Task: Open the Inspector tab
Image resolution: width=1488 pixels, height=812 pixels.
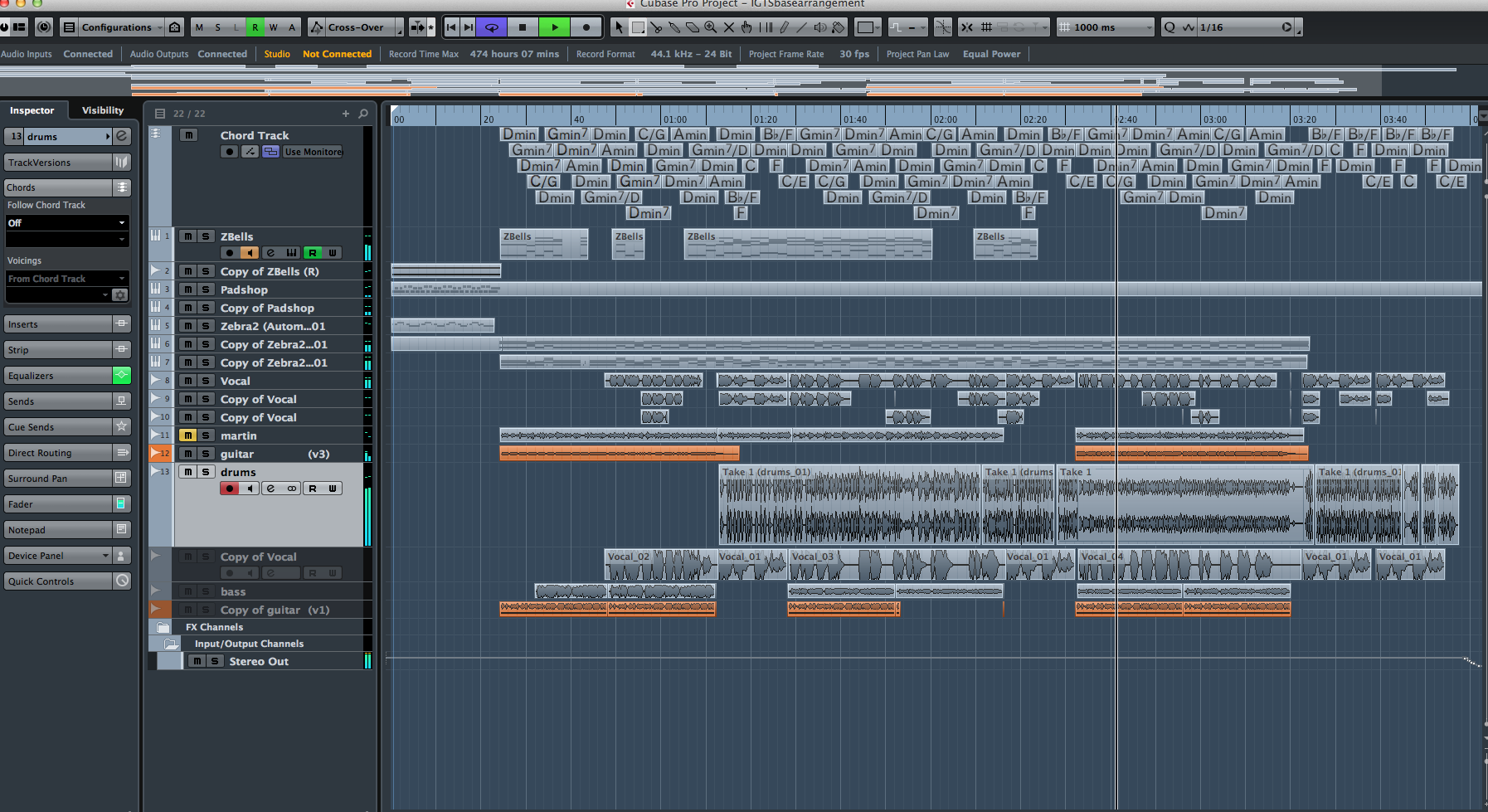Action: [32, 110]
